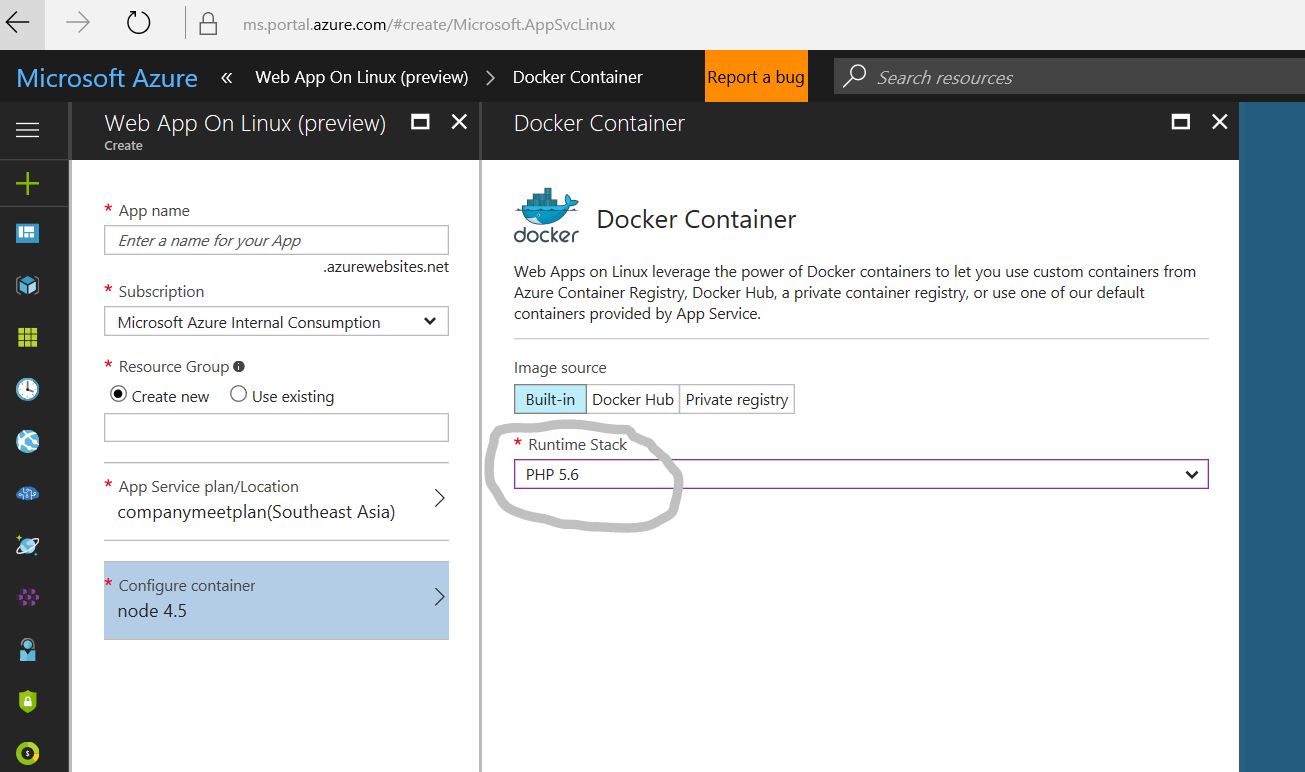Click the Docker whale logo
This screenshot has height=772, width=1305.
tap(546, 215)
